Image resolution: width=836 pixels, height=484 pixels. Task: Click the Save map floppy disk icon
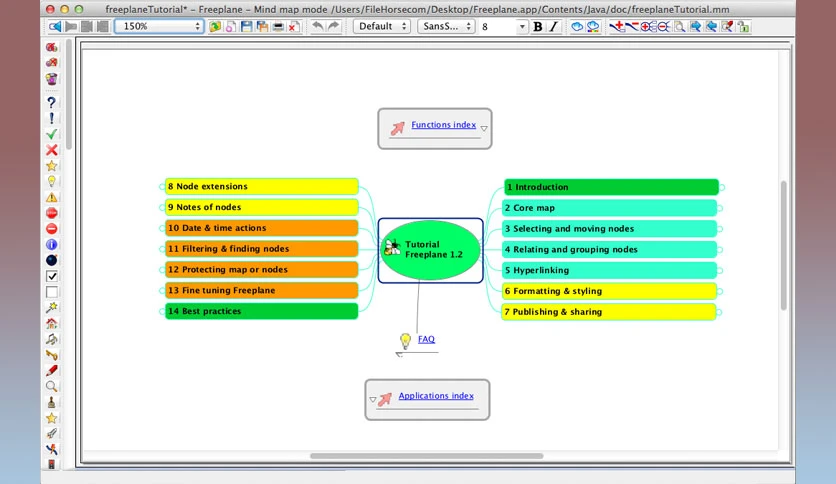pyautogui.click(x=246, y=26)
